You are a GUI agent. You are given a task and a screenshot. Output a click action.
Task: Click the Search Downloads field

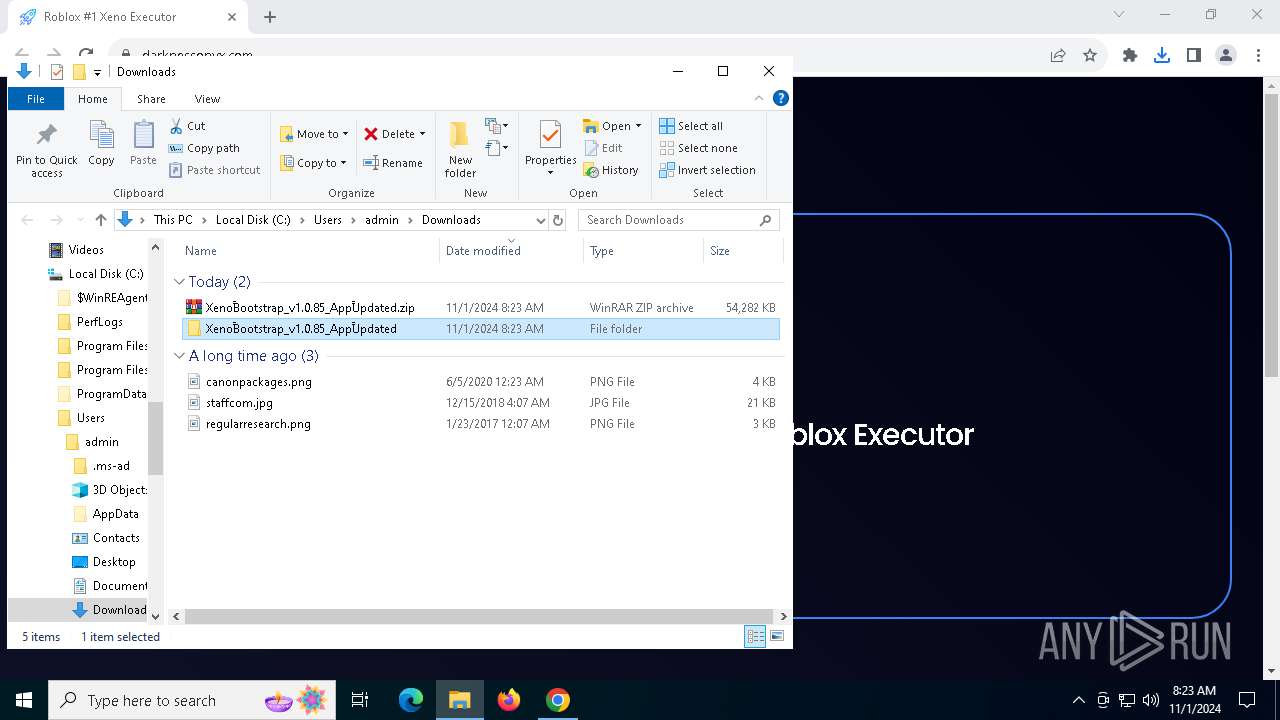pyautogui.click(x=679, y=220)
